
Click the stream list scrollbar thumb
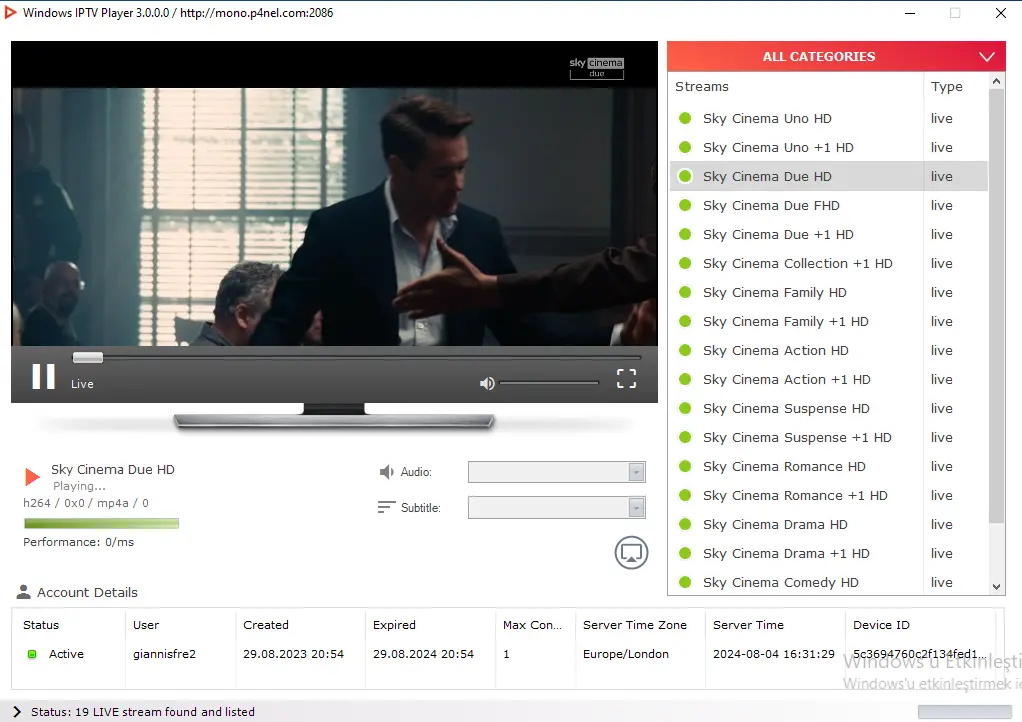click(996, 306)
